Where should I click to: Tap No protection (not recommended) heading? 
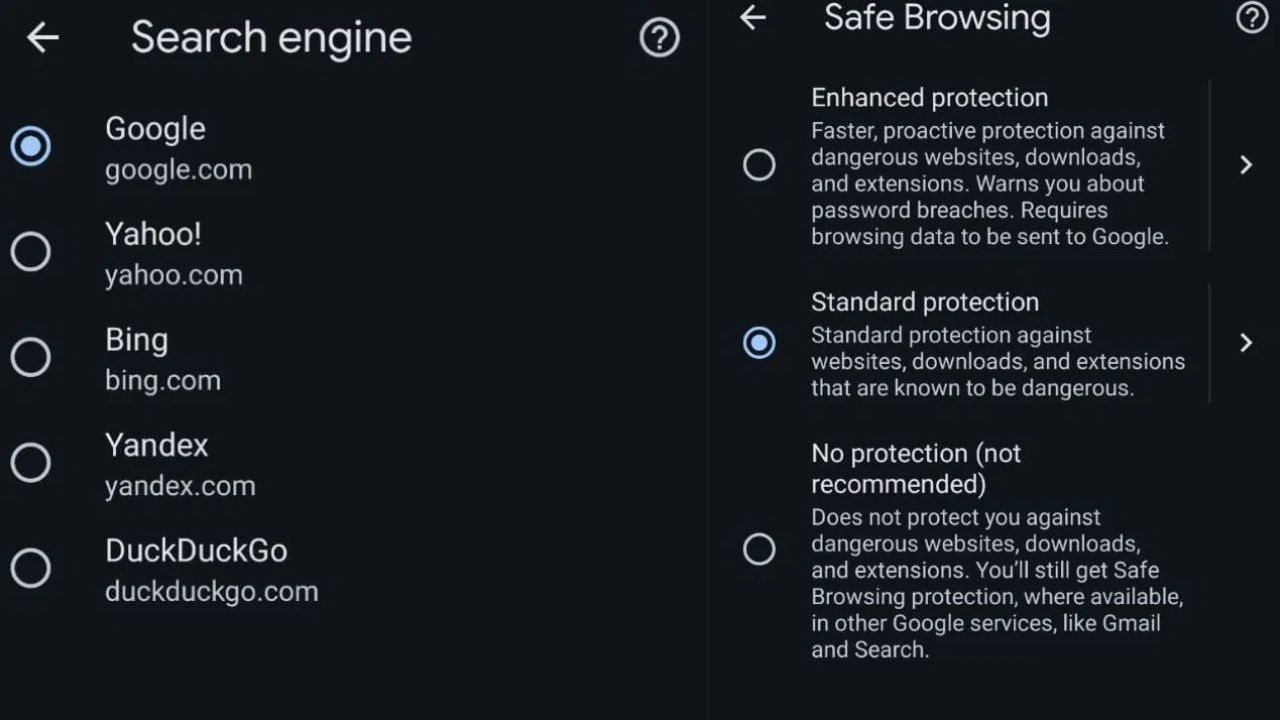tap(915, 468)
